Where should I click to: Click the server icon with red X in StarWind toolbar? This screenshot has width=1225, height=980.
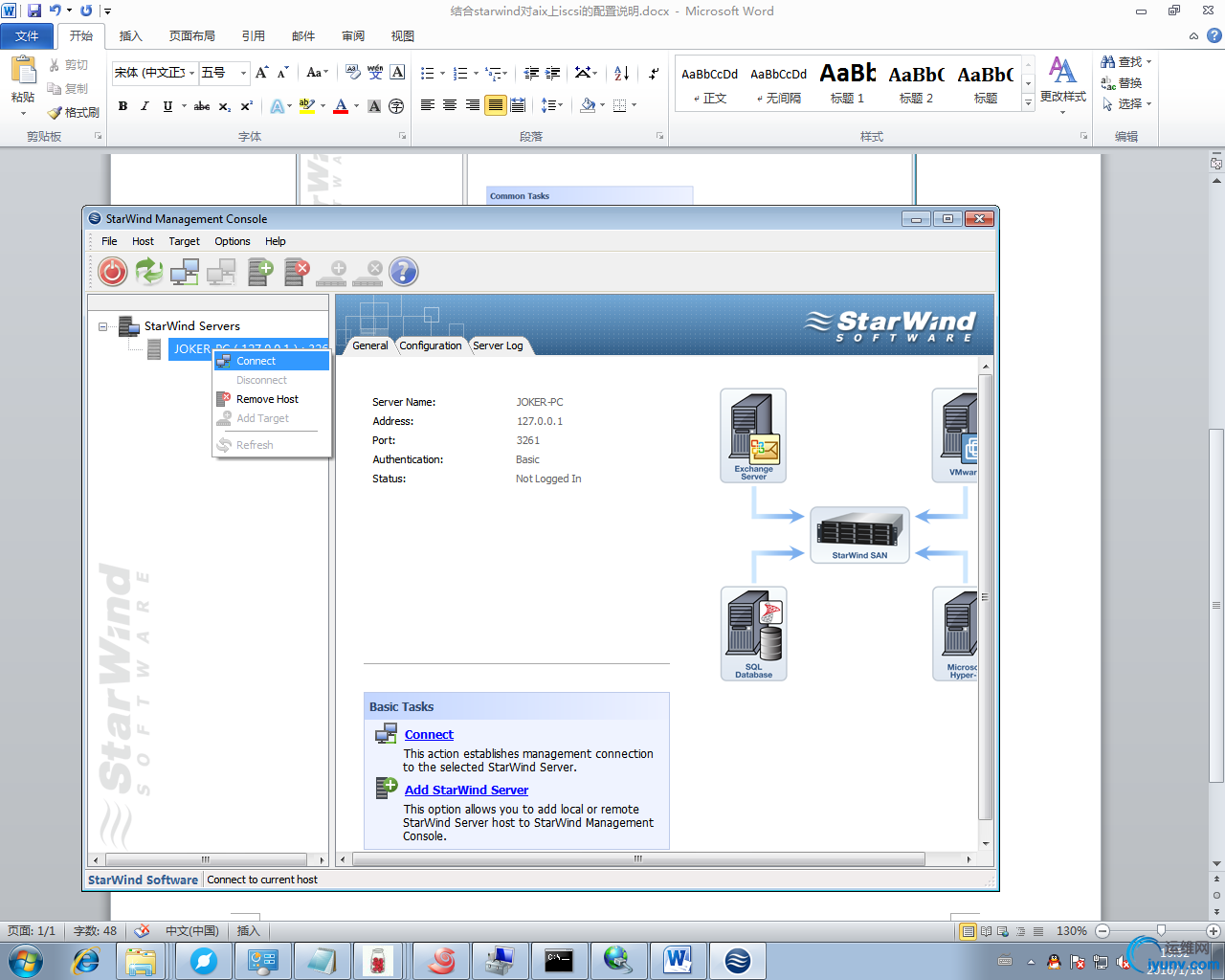[x=297, y=272]
